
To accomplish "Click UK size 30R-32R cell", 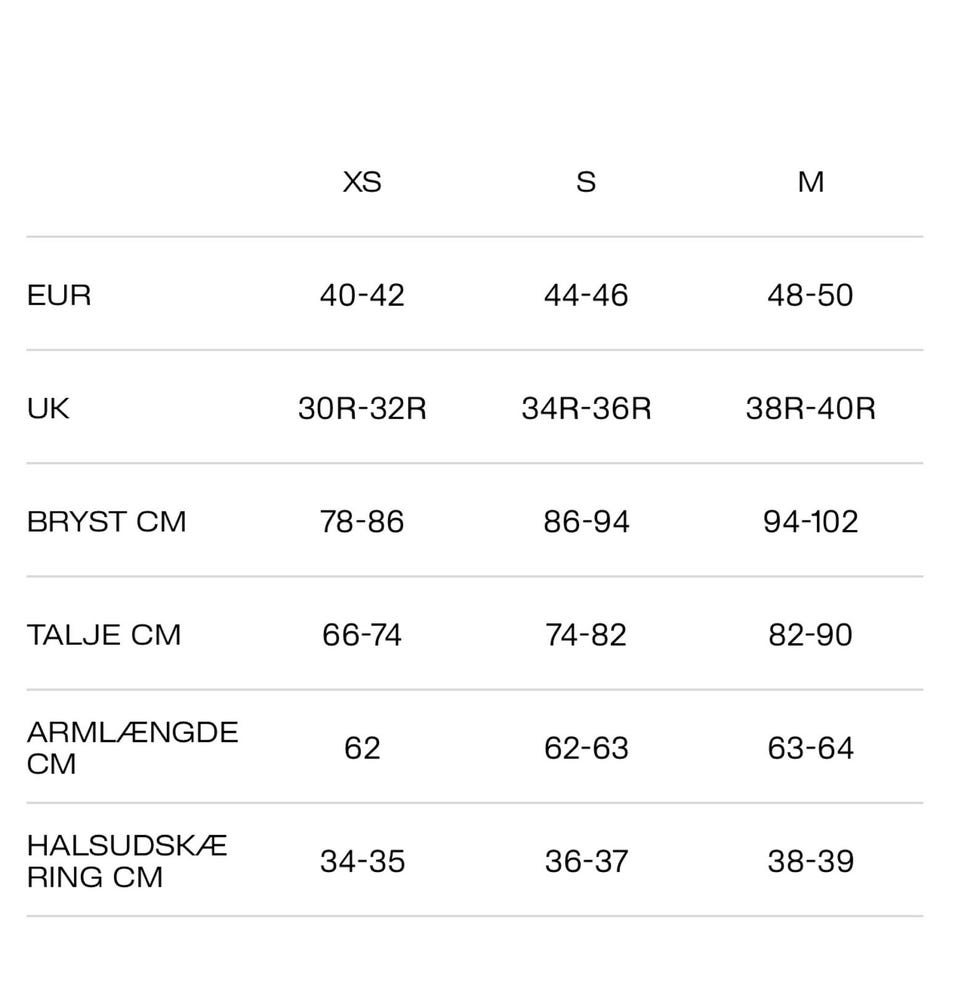I will [x=362, y=409].
